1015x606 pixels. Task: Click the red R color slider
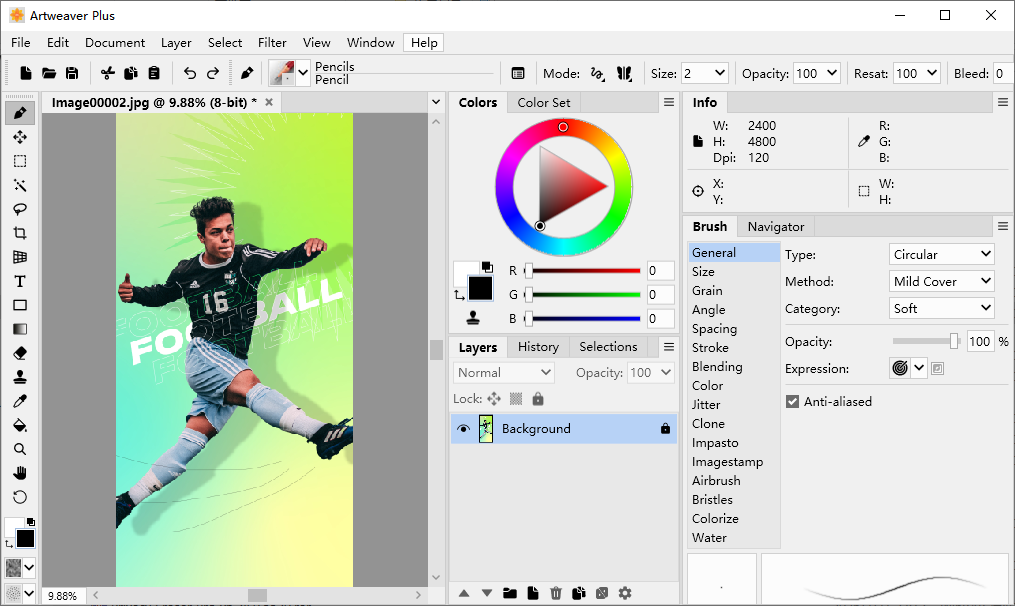(x=584, y=271)
